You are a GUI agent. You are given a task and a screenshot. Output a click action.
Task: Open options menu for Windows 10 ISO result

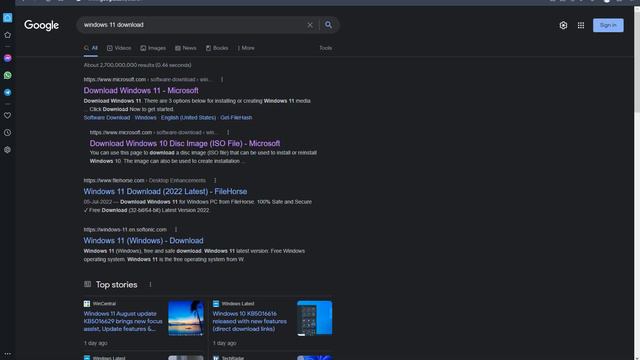pos(228,132)
